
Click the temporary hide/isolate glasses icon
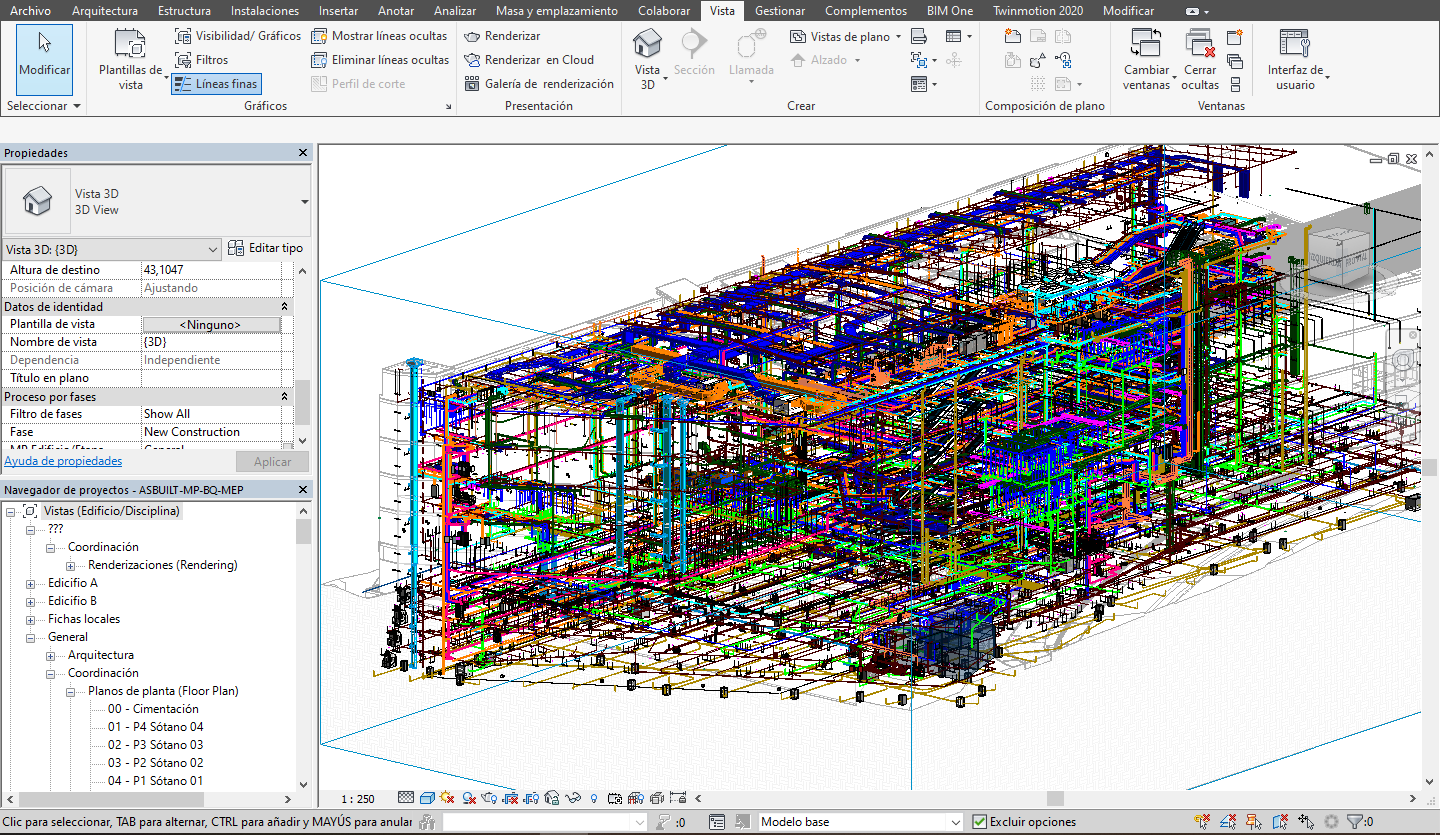coord(573,797)
